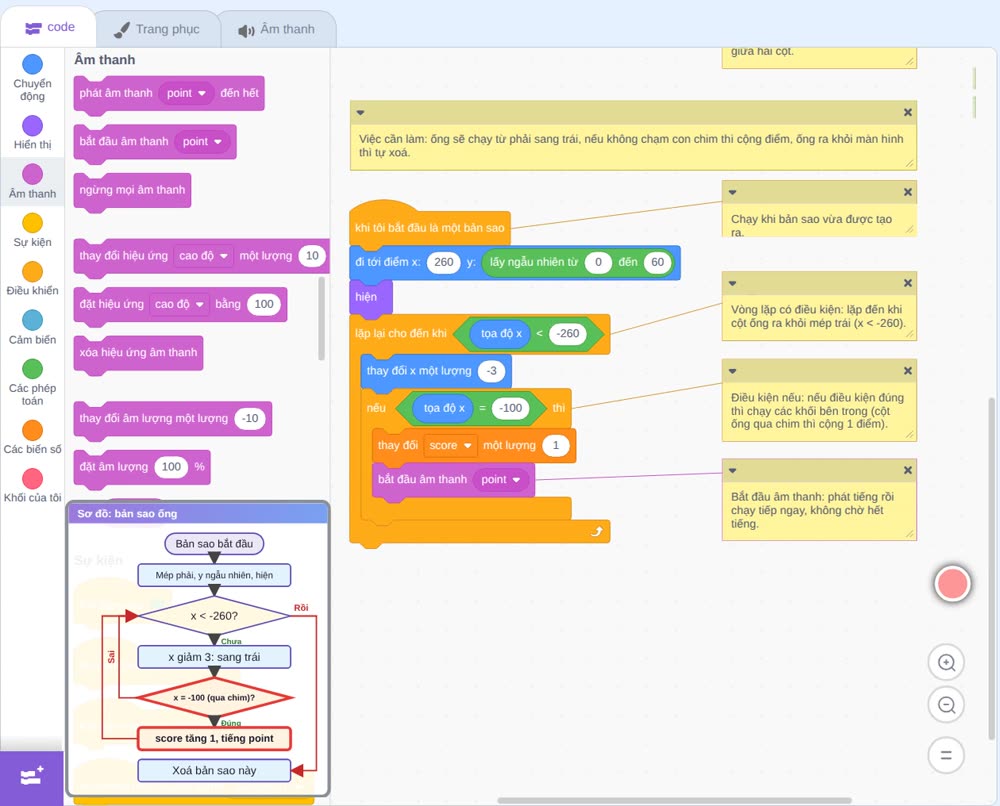Switch to the Âm thanh tab

[x=277, y=29]
